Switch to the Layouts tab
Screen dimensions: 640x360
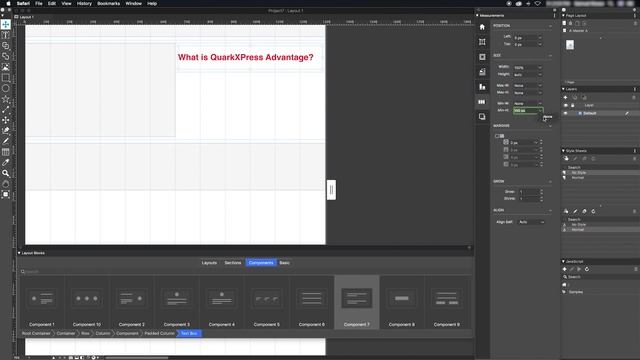coord(209,263)
